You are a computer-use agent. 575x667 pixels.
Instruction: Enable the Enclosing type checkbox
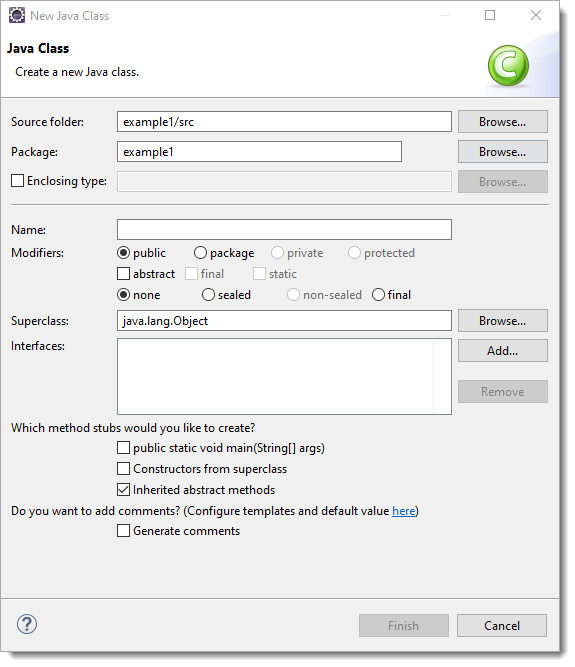(x=17, y=181)
